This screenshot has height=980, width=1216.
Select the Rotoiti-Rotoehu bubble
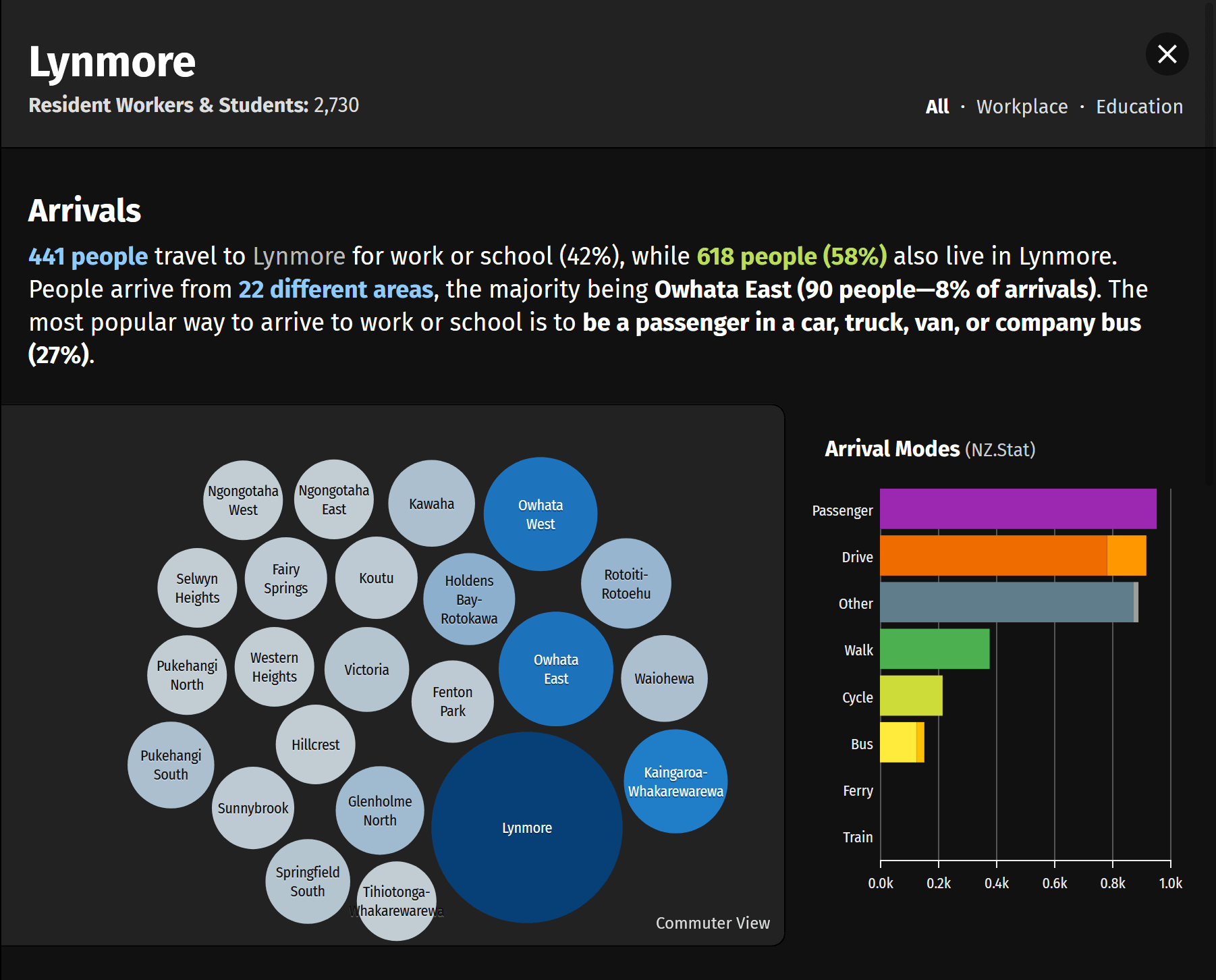pyautogui.click(x=626, y=584)
